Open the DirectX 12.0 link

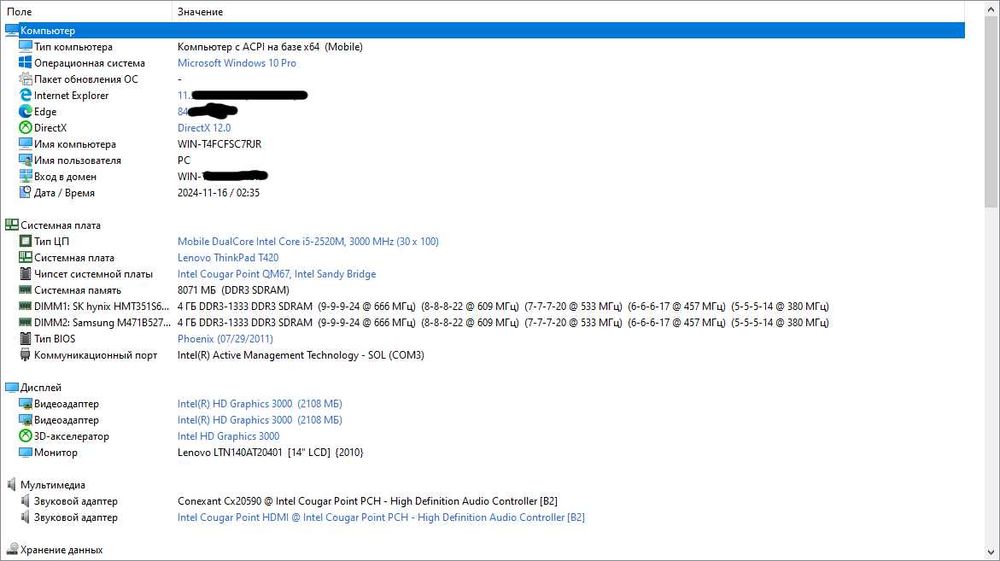(x=204, y=128)
